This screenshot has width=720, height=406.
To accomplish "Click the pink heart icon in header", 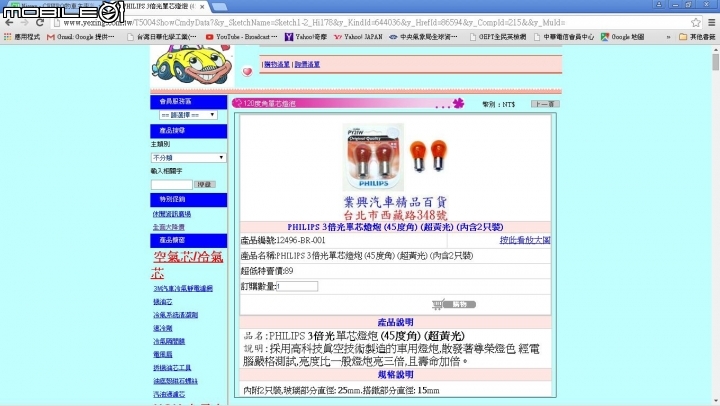I will tap(247, 71).
